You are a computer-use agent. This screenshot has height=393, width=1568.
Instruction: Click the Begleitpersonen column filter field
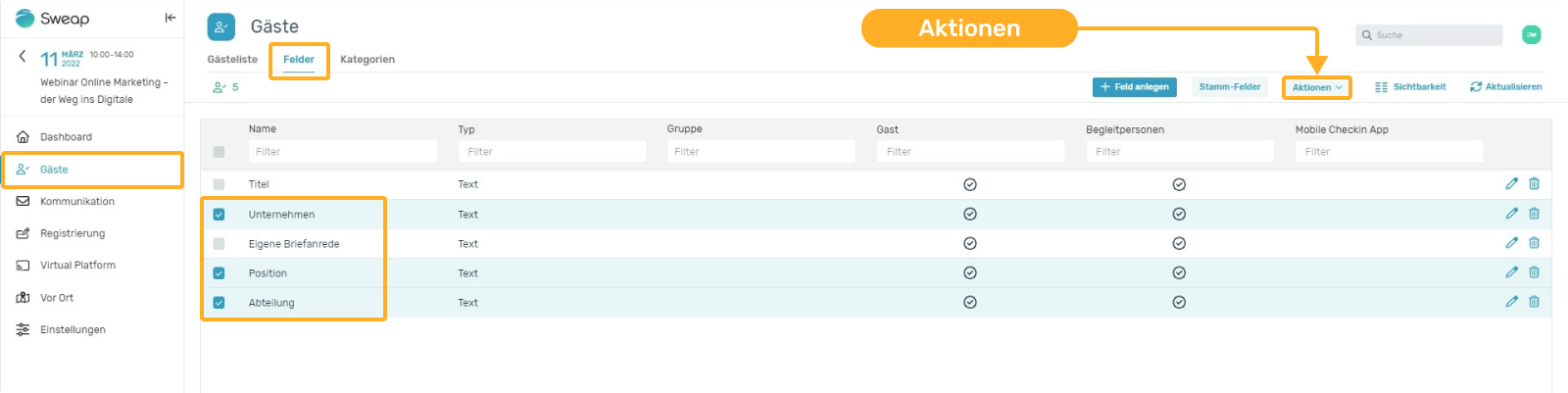coord(1180,152)
